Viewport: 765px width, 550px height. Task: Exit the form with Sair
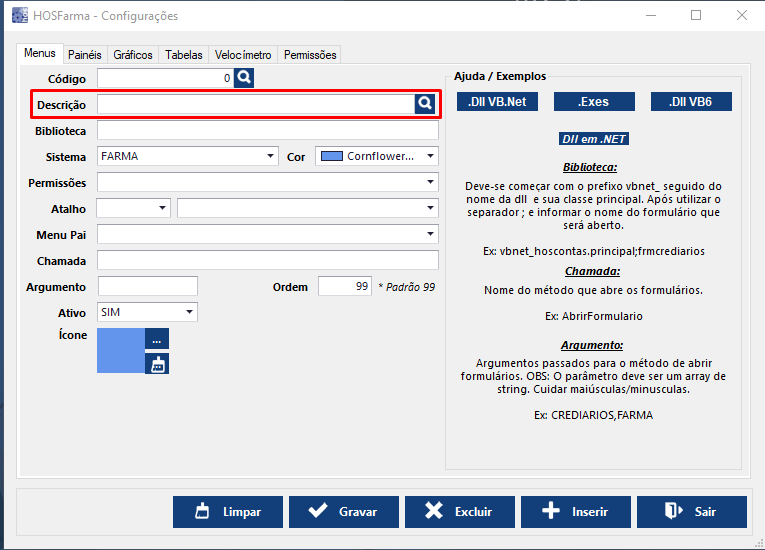(691, 511)
